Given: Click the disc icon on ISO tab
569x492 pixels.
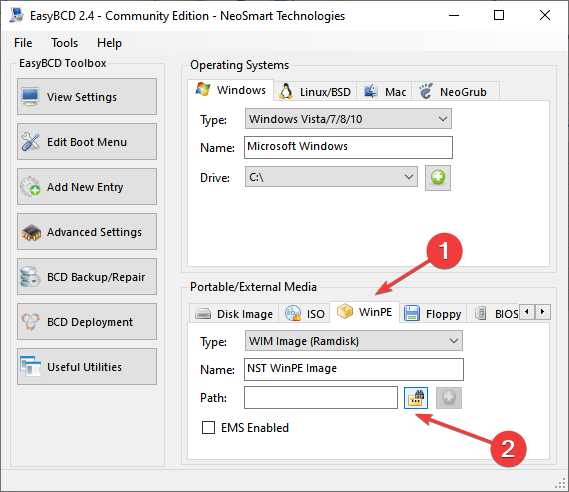Looking at the screenshot, I should pos(293,313).
